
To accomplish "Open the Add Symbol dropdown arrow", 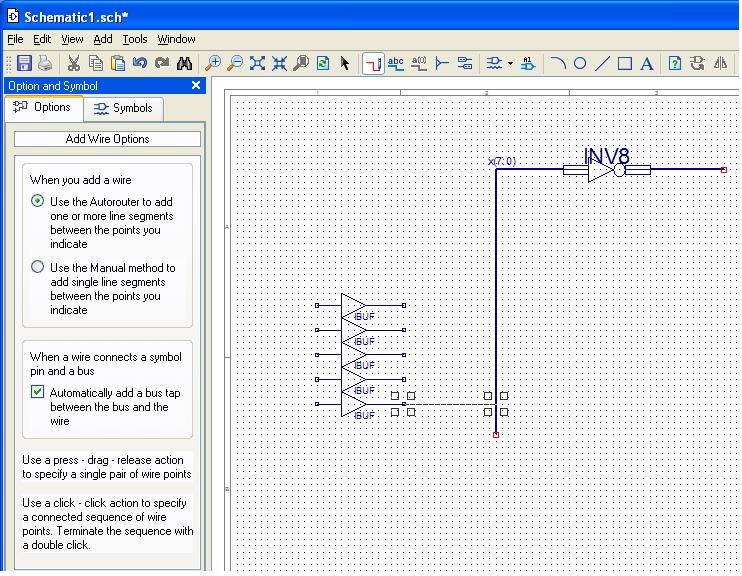I will point(510,63).
